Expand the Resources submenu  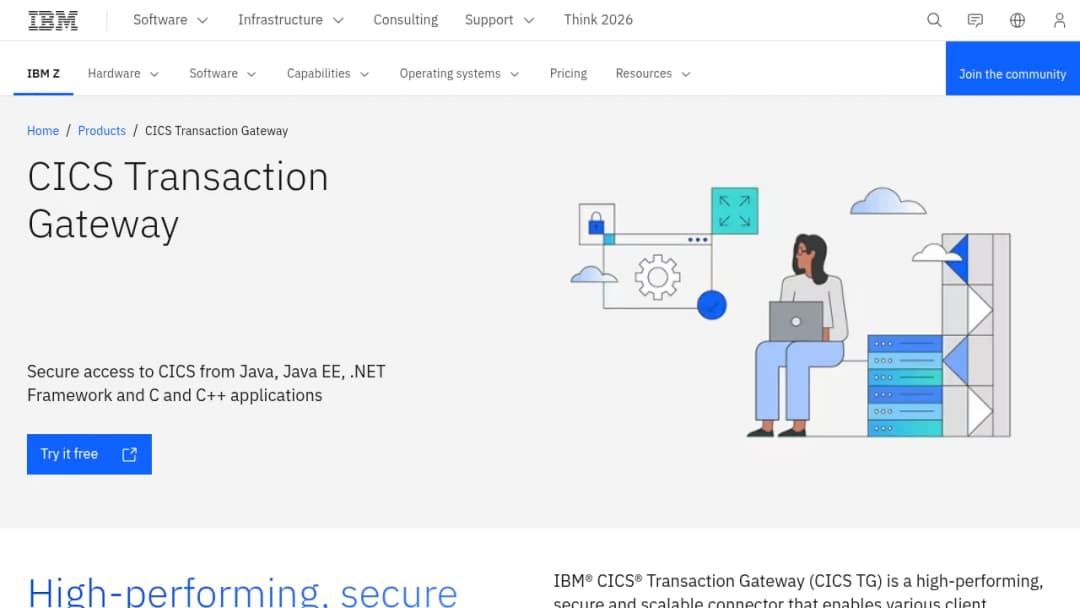click(x=653, y=74)
